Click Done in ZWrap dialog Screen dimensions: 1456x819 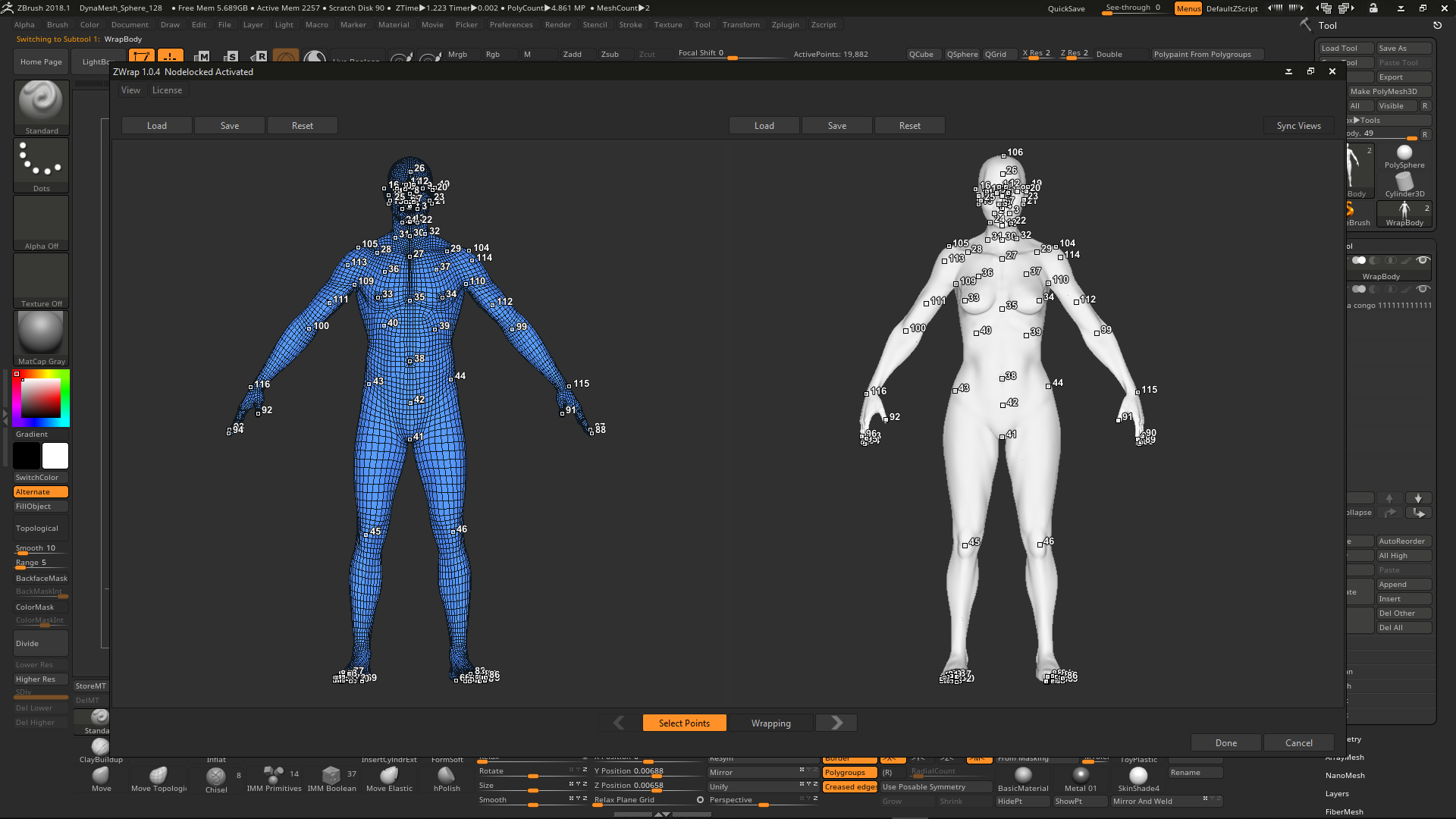(x=1225, y=743)
